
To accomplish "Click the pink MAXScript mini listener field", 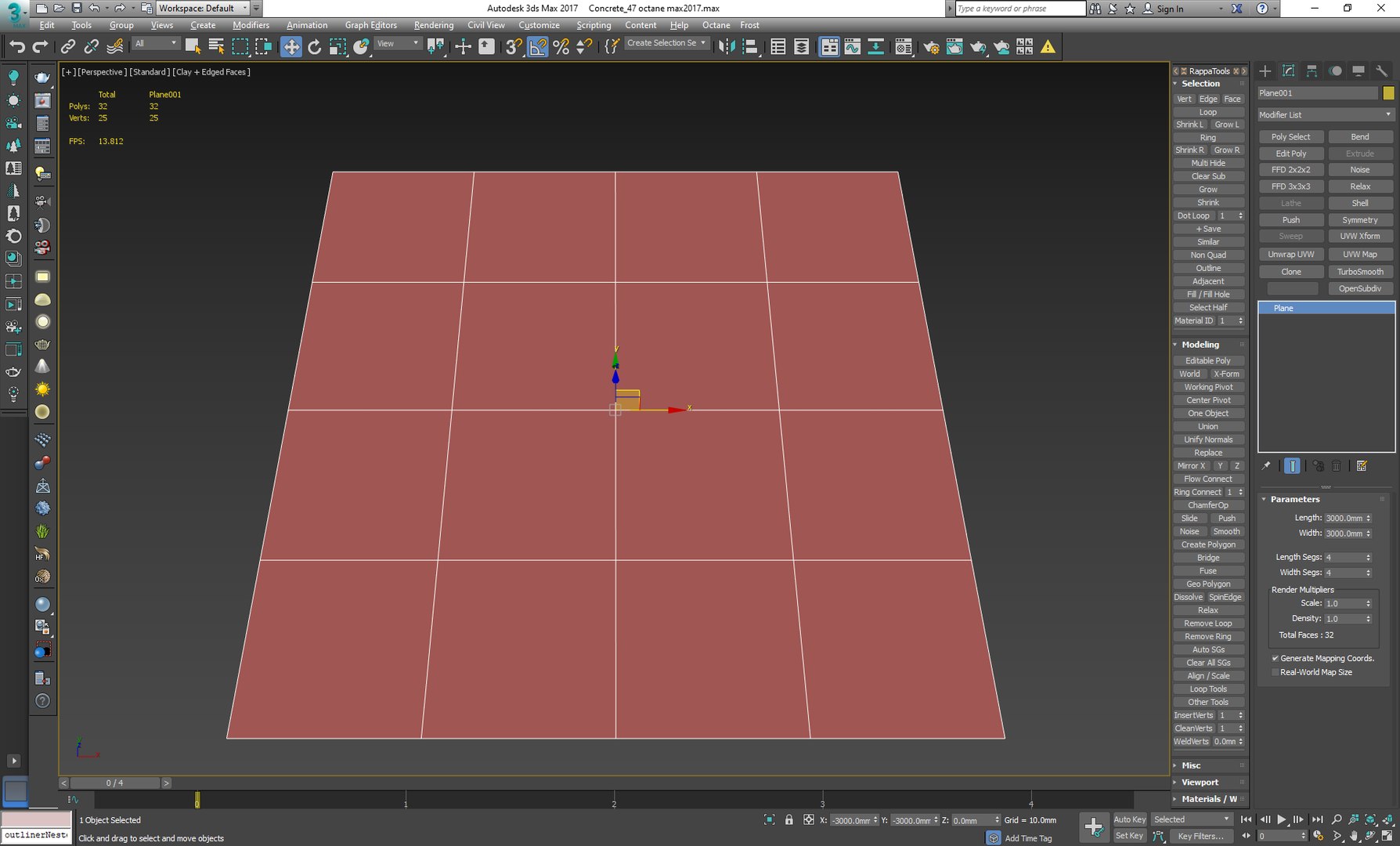I will coord(36,819).
